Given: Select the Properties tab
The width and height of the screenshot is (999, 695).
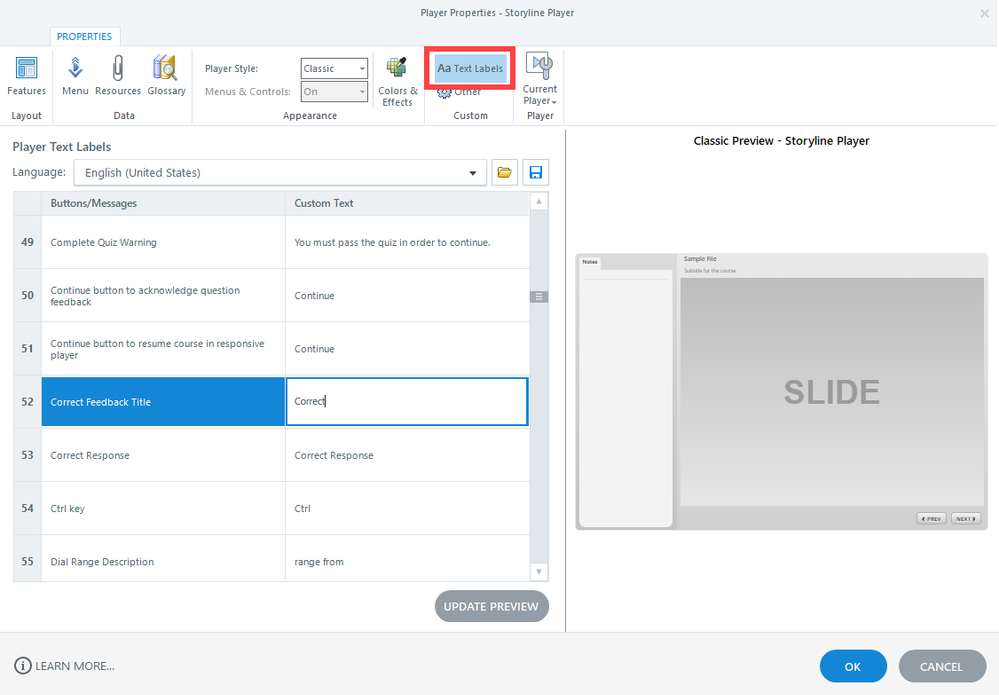Looking at the screenshot, I should (84, 36).
